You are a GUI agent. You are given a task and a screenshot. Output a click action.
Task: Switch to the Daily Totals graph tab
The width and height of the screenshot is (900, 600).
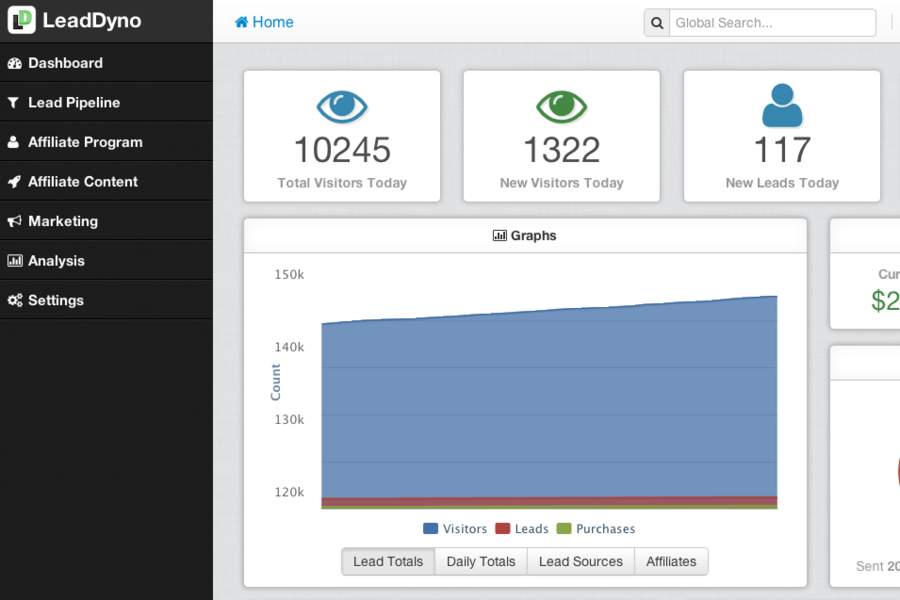click(x=481, y=562)
